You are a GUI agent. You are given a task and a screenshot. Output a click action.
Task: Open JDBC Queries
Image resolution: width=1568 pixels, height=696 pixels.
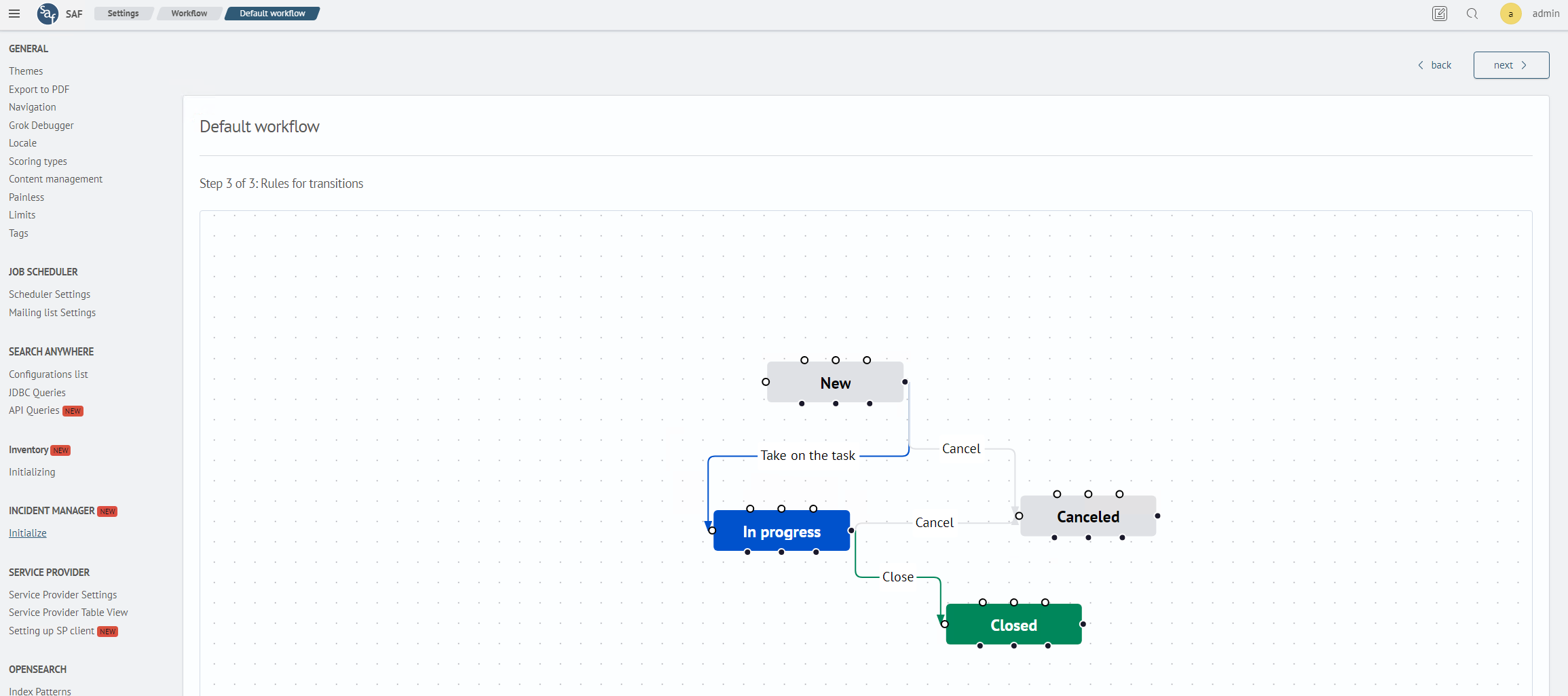[37, 393]
